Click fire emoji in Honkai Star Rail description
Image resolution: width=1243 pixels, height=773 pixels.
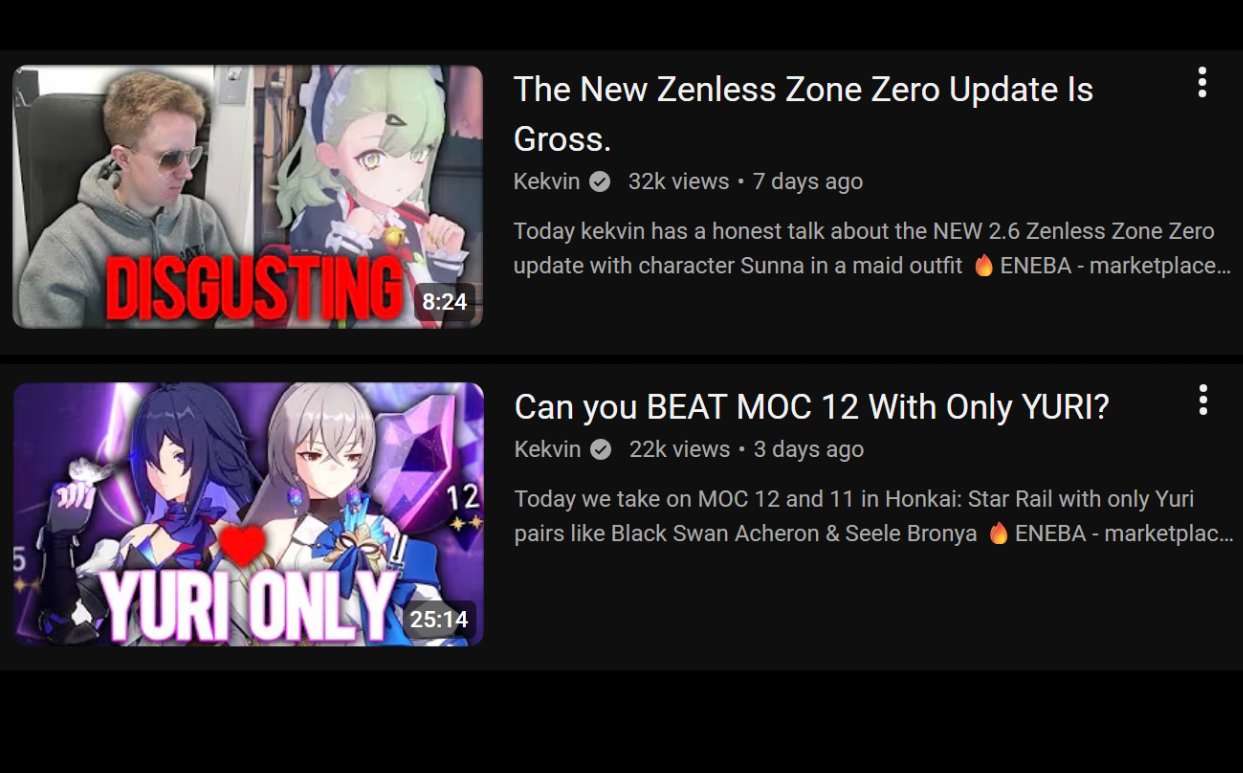(998, 534)
